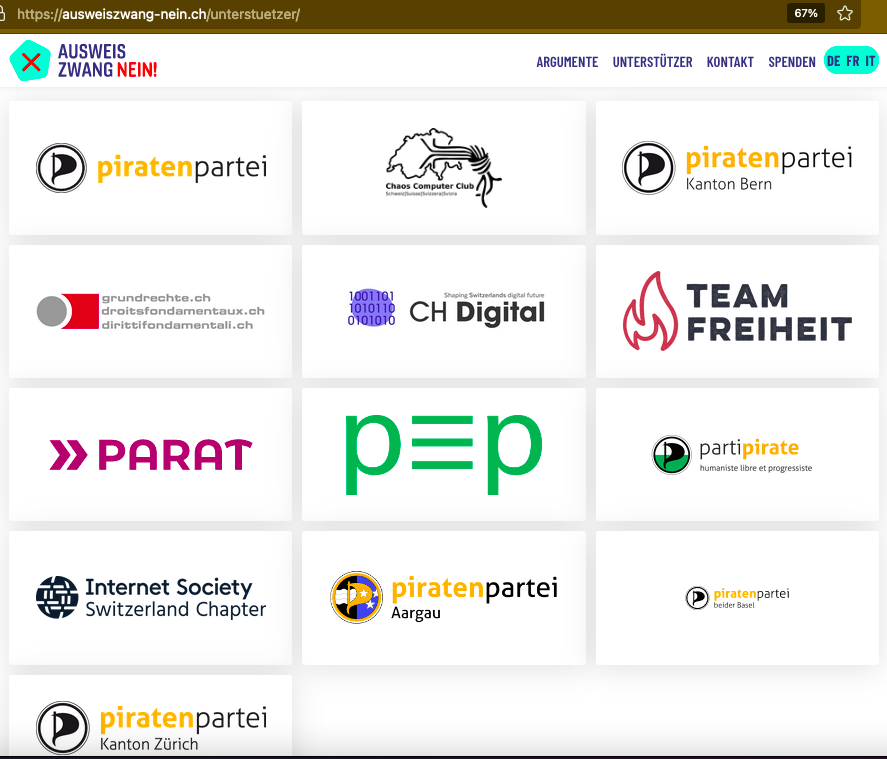Click the 67% zoom level indicator
Screen dimensions: 887x759
(806, 13)
